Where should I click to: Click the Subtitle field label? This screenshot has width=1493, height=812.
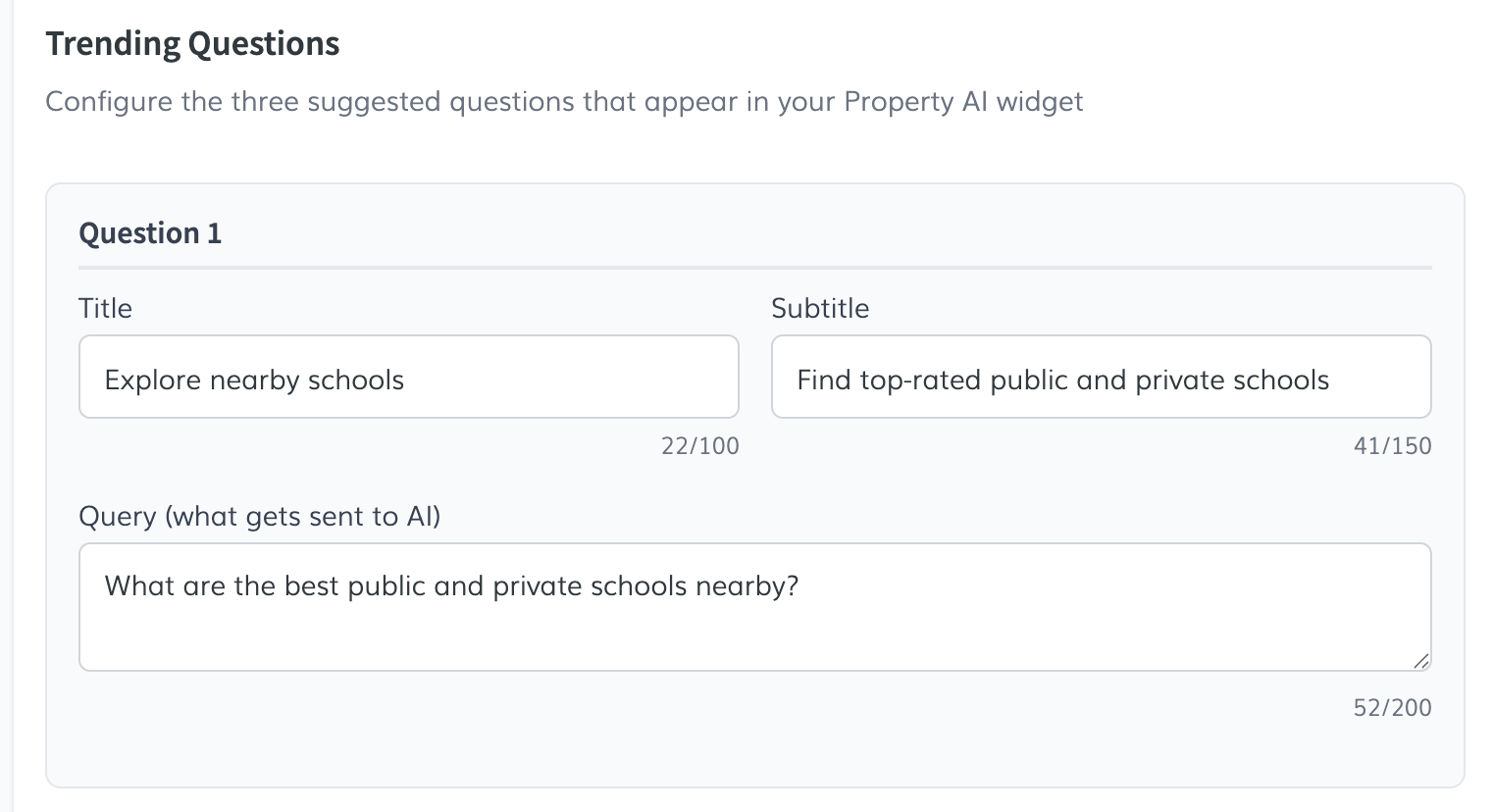tap(820, 308)
